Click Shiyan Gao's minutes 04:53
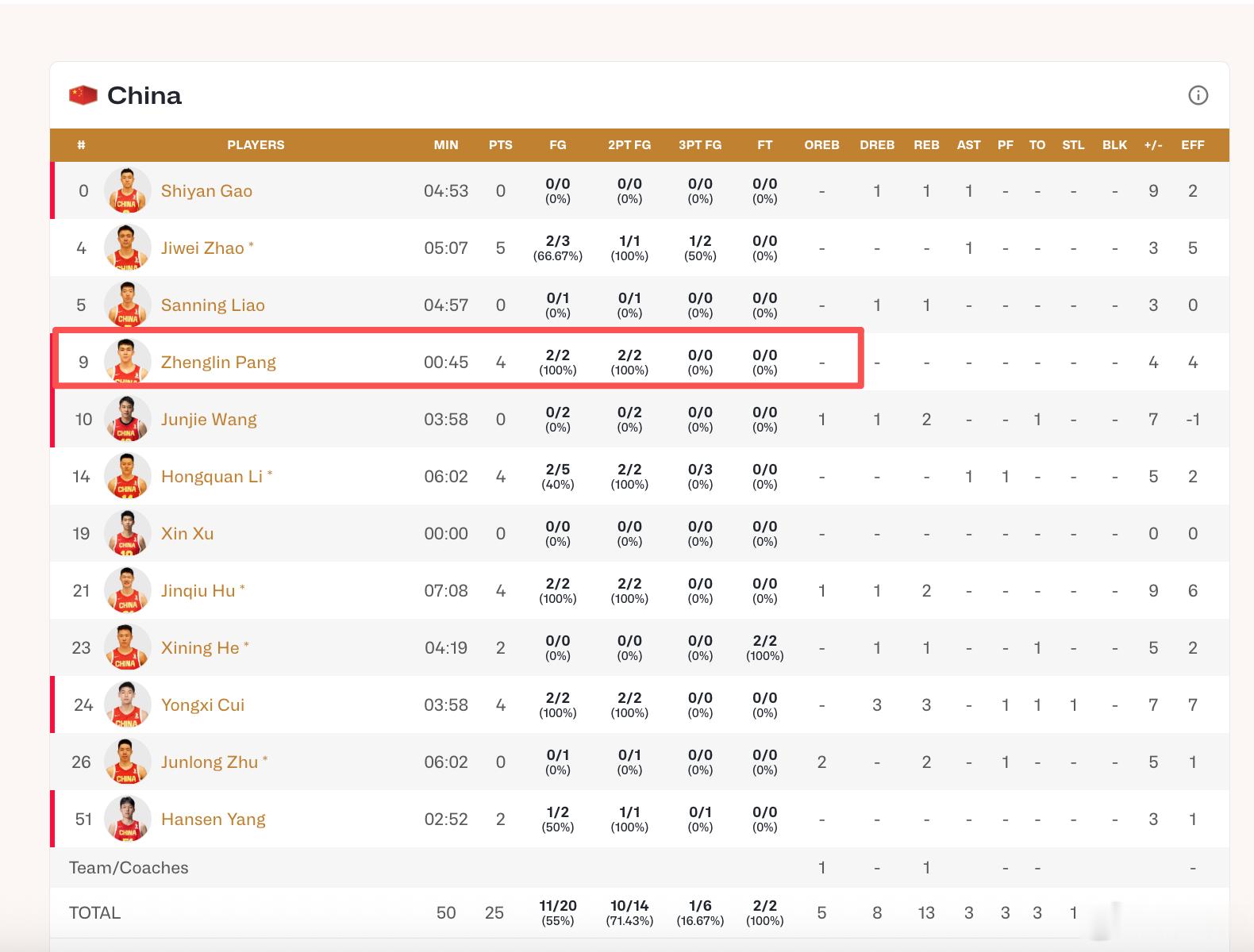The image size is (1254, 952). pyautogui.click(x=446, y=190)
